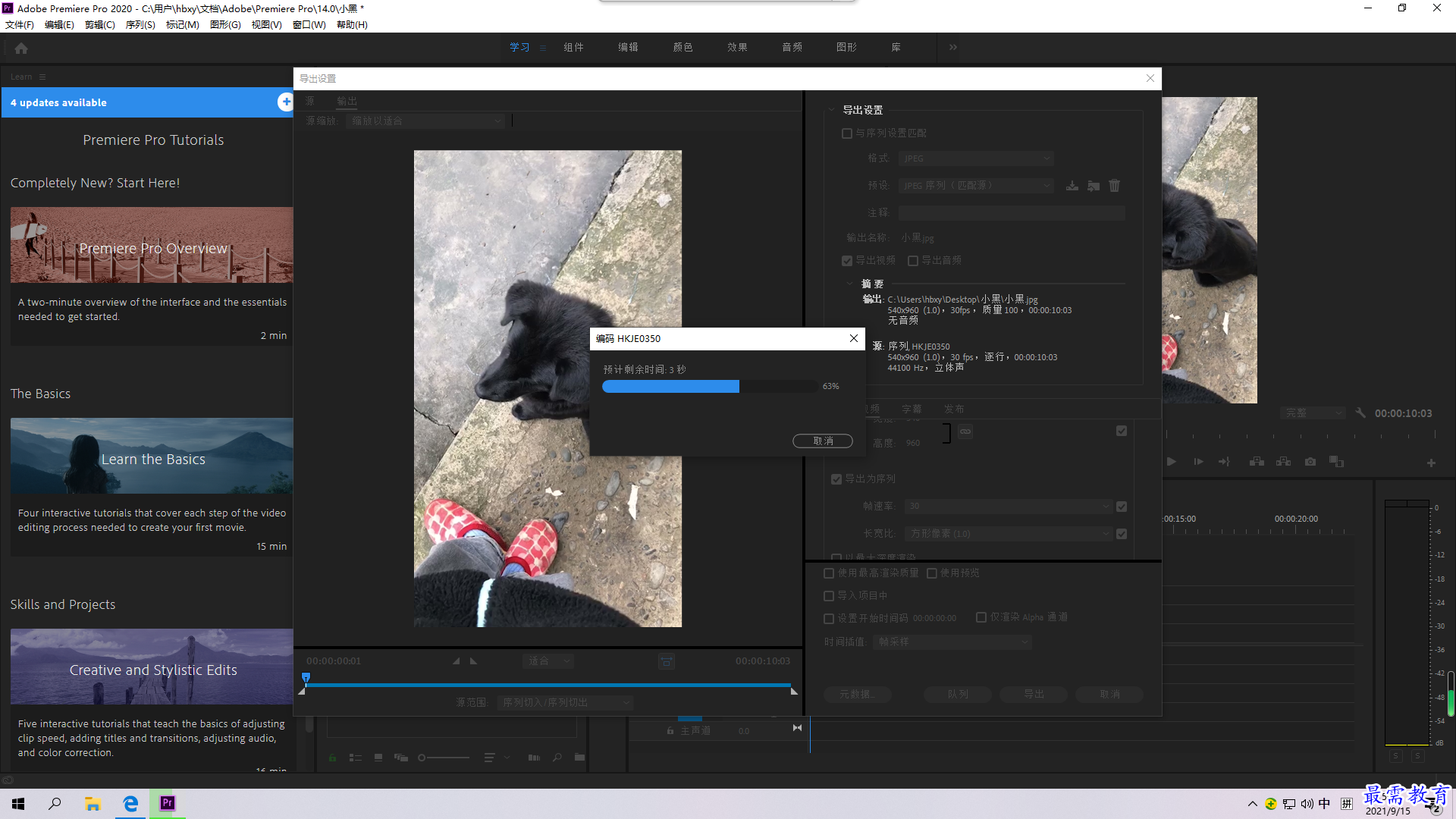Step forward one frame in program monitor
Viewport: 1456px width, 819px height.
click(1198, 462)
